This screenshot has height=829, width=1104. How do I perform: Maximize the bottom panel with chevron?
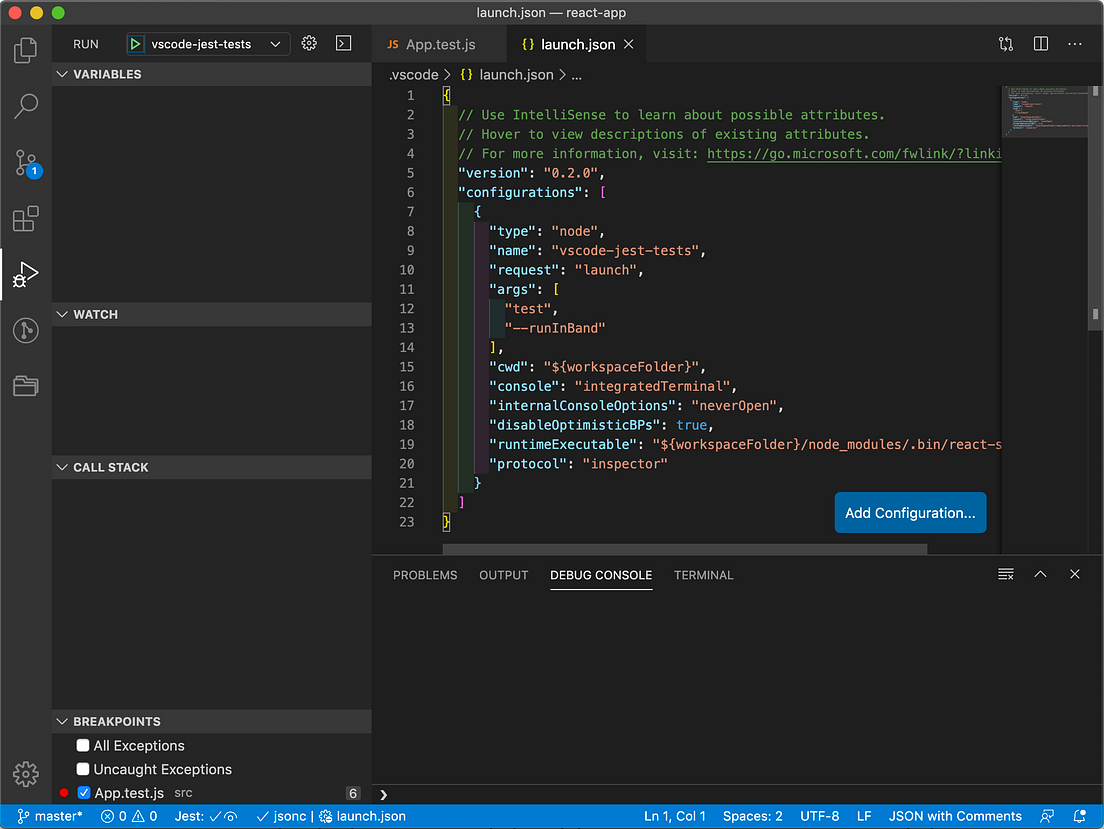pyautogui.click(x=1040, y=574)
